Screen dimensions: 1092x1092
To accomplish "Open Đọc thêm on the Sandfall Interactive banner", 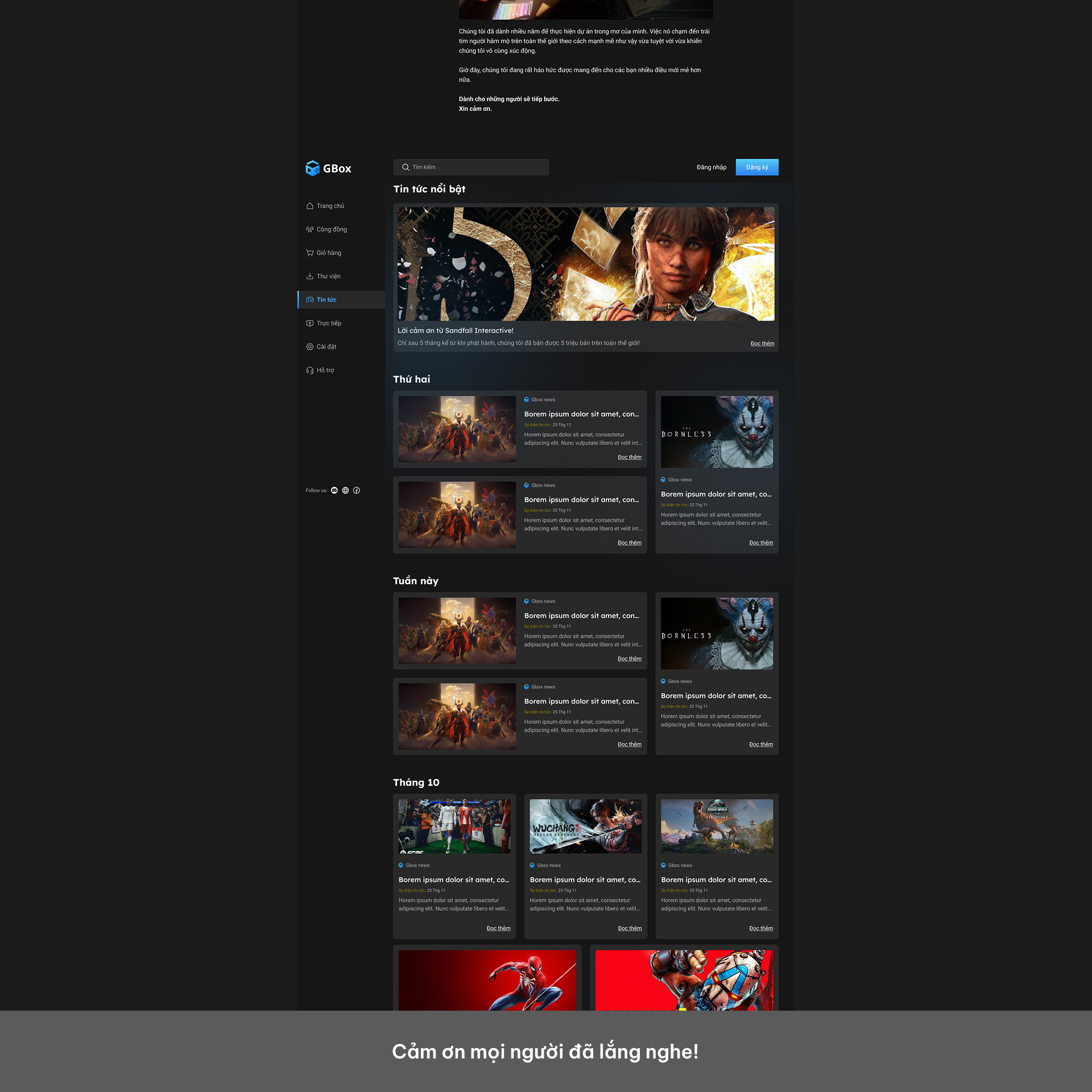I will [x=762, y=344].
